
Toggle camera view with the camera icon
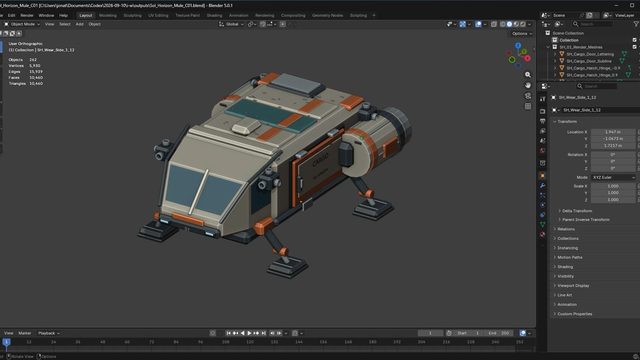[528, 96]
